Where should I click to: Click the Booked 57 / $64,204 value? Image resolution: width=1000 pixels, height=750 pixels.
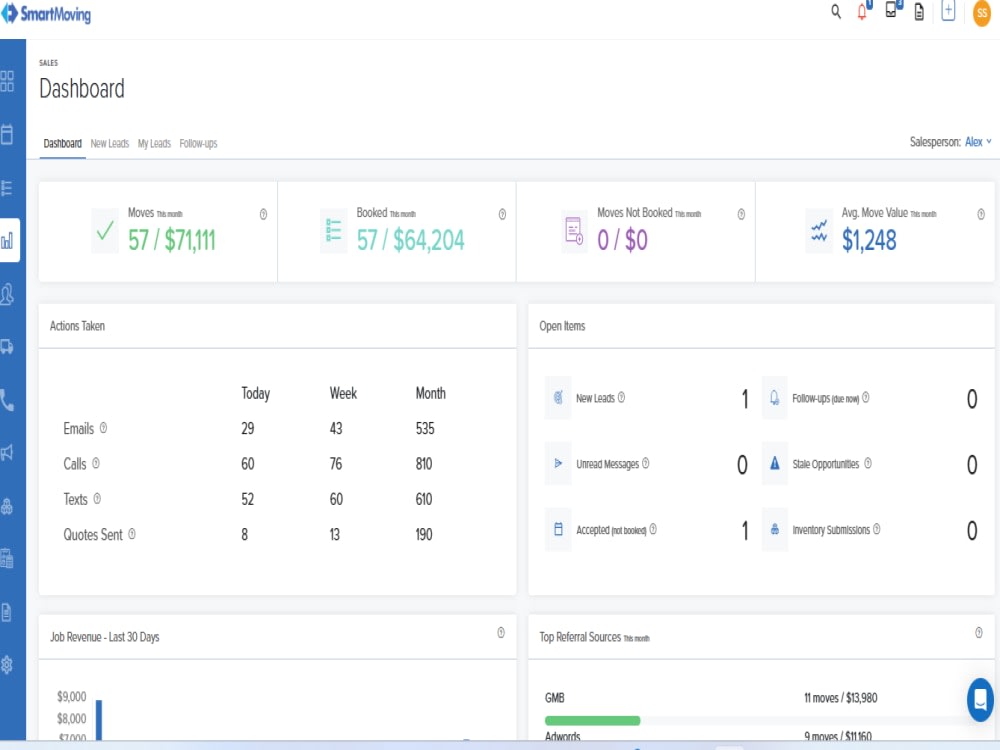tap(410, 240)
